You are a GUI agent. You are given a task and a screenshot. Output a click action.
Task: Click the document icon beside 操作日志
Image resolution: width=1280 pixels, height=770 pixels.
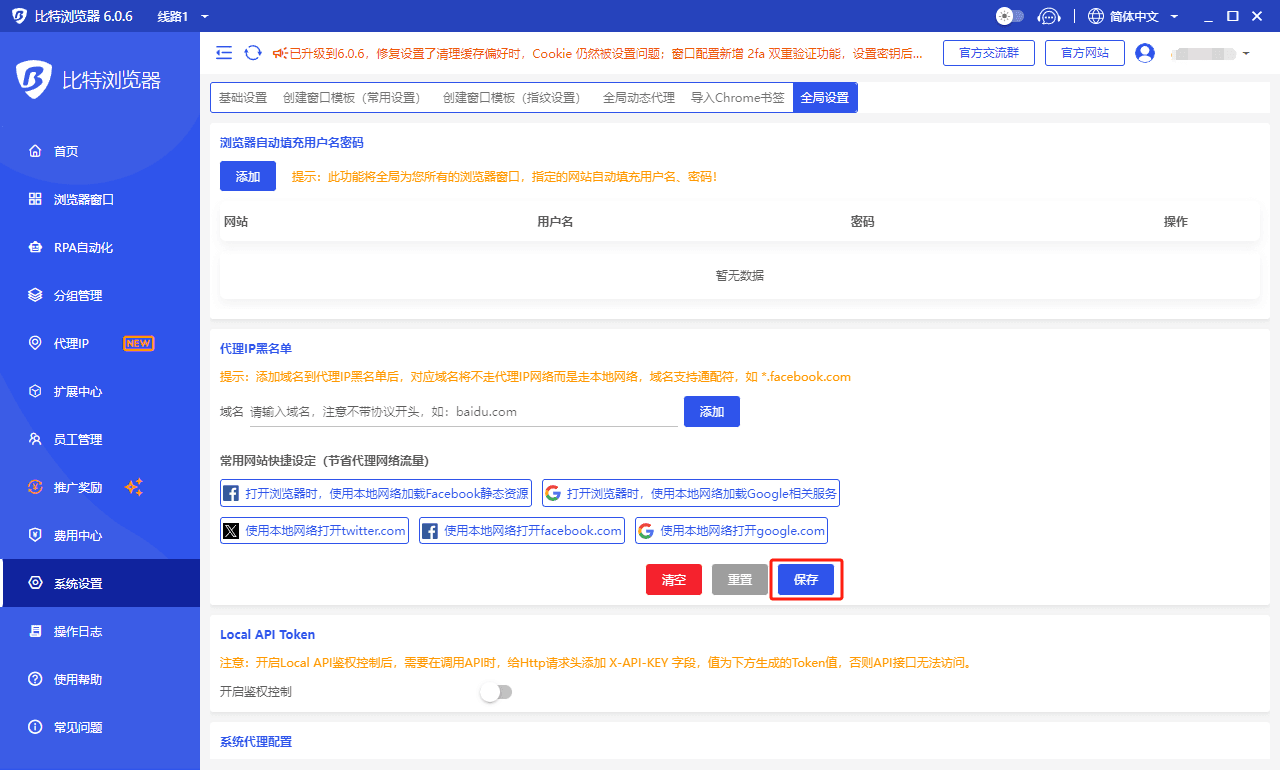35,631
